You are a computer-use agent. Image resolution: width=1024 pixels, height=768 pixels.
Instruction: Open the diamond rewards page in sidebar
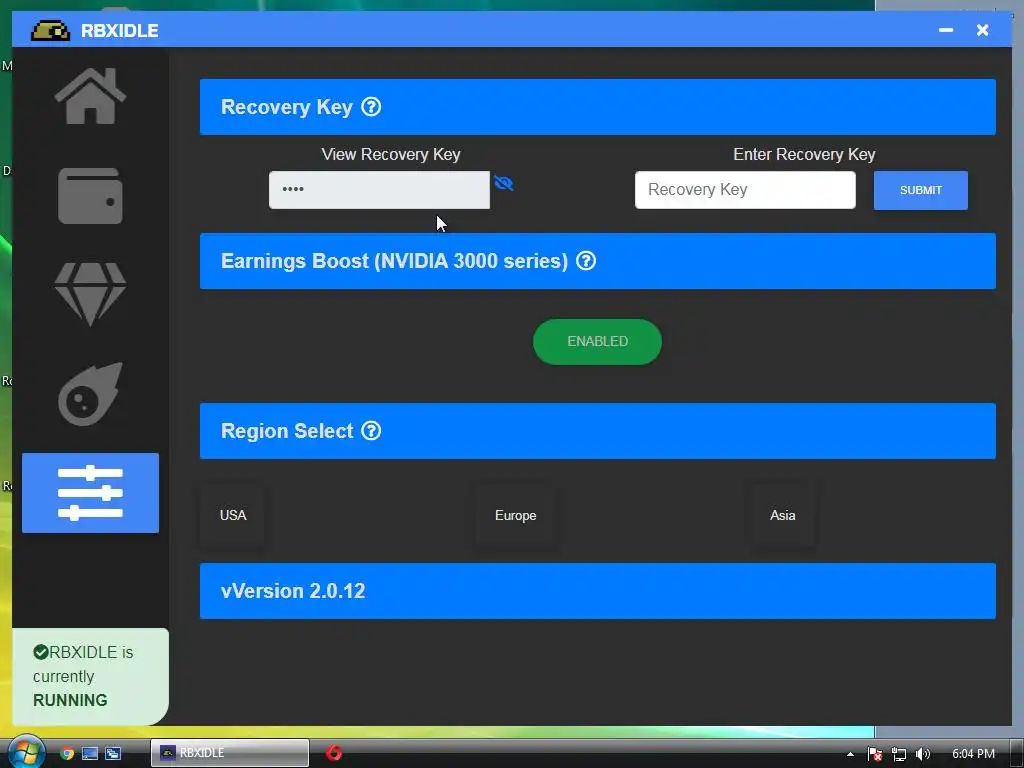coord(90,294)
